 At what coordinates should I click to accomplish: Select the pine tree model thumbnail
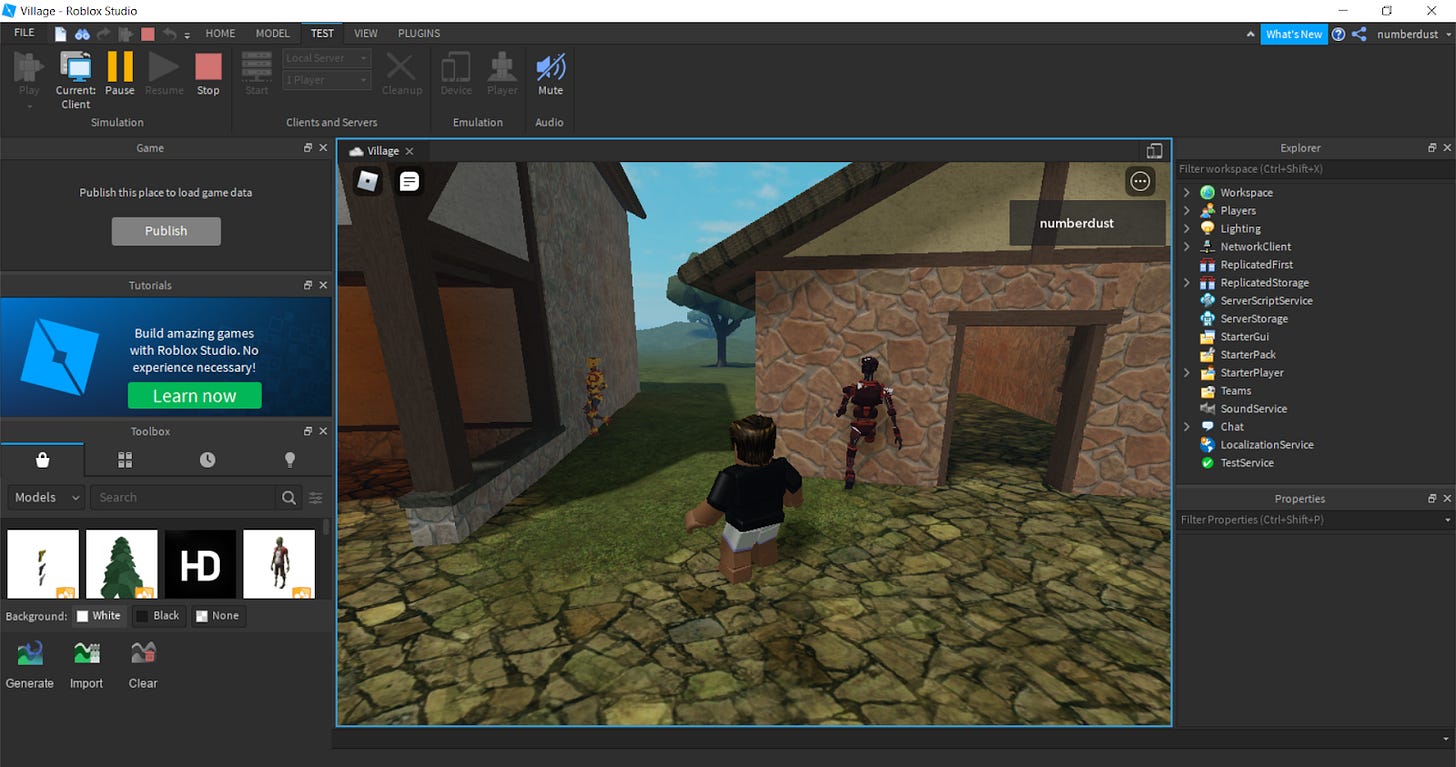click(x=122, y=564)
